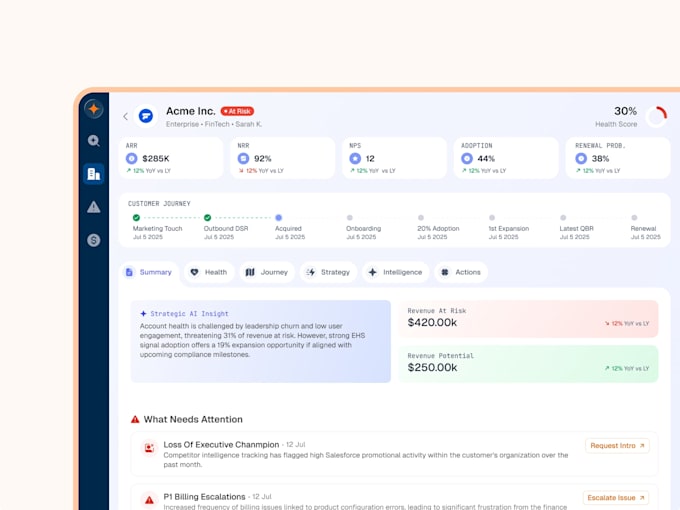Click the Strategic AI Insight sparkle icon
The image size is (680, 510).
[143, 314]
